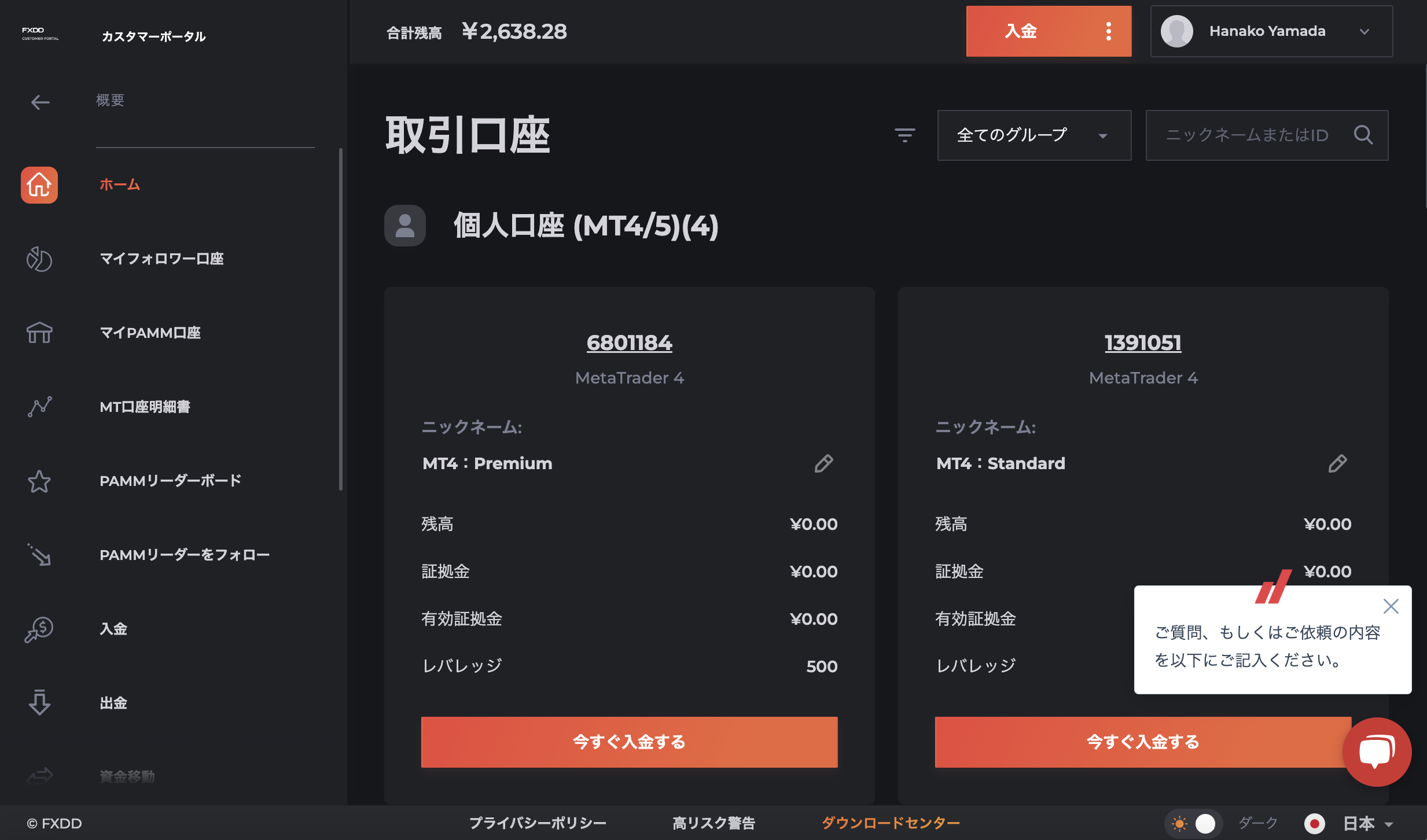Screen dimensions: 1427x840
Task: Collapse sidebar with the back arrow
Action: tap(40, 102)
